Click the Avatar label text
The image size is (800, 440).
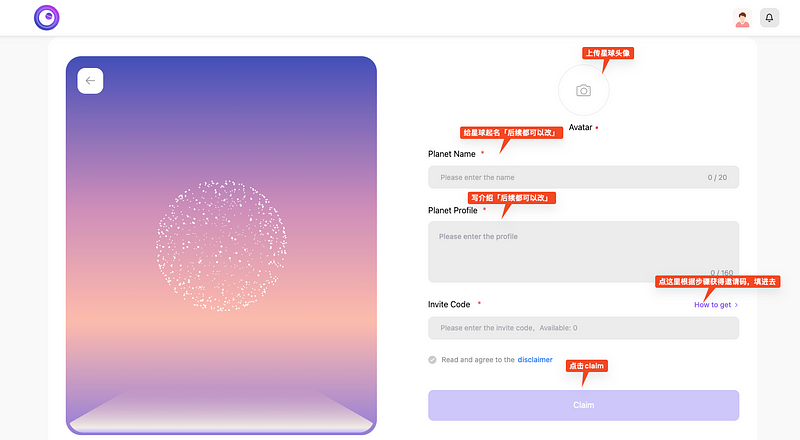[x=580, y=128]
